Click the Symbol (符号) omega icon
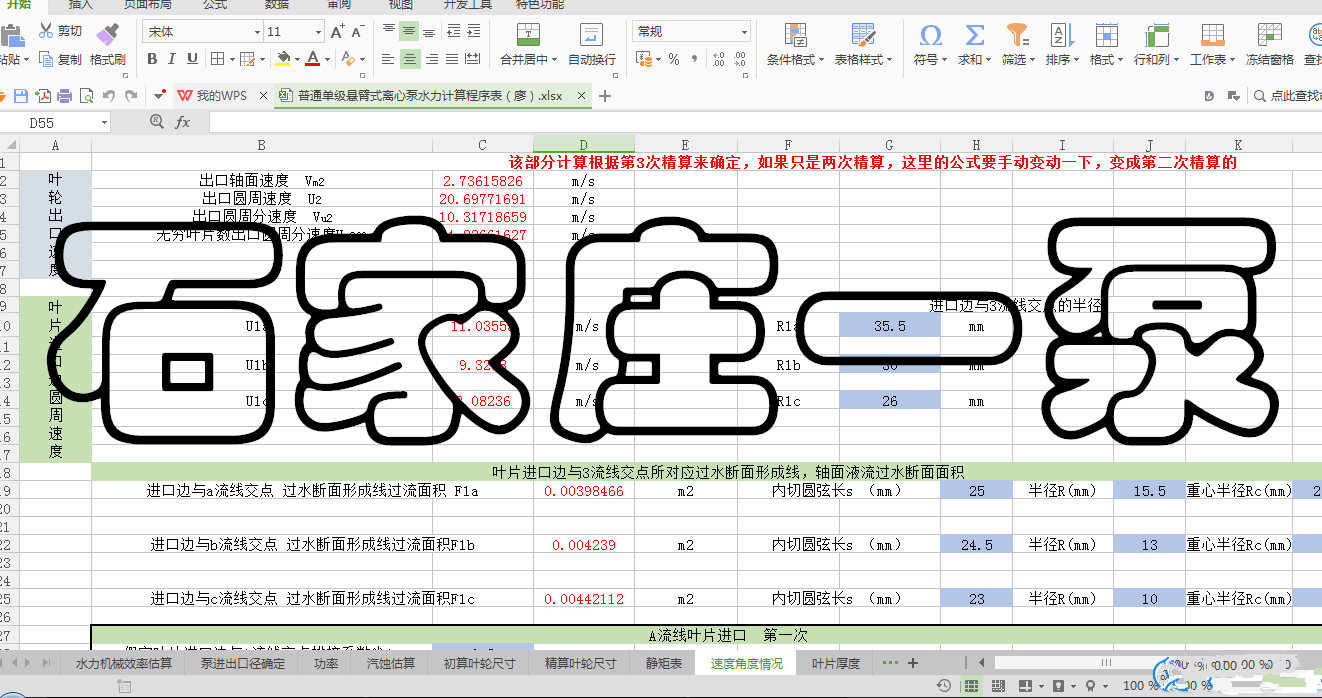Image resolution: width=1322 pixels, height=698 pixels. click(x=930, y=36)
